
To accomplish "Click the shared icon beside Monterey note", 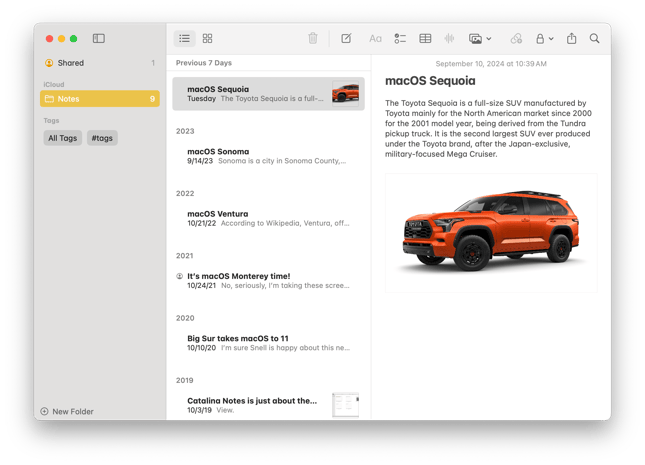I will point(179,276).
